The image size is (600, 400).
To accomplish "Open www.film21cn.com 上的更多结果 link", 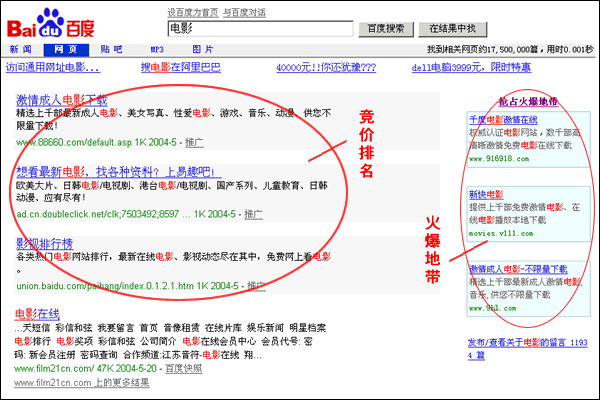I will (x=82, y=382).
